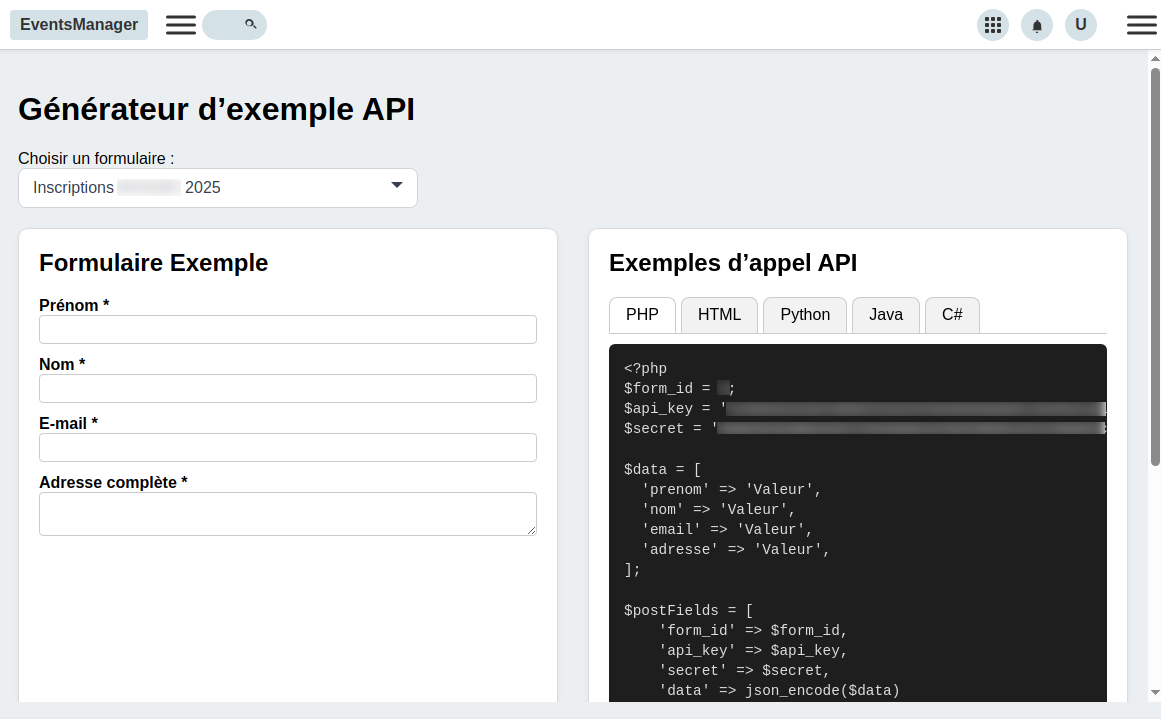Click into the E-mail field
Viewport: 1161px width, 719px height.
[x=288, y=448]
